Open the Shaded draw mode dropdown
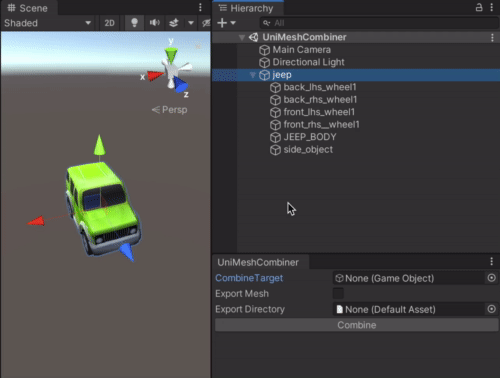 (x=48, y=23)
